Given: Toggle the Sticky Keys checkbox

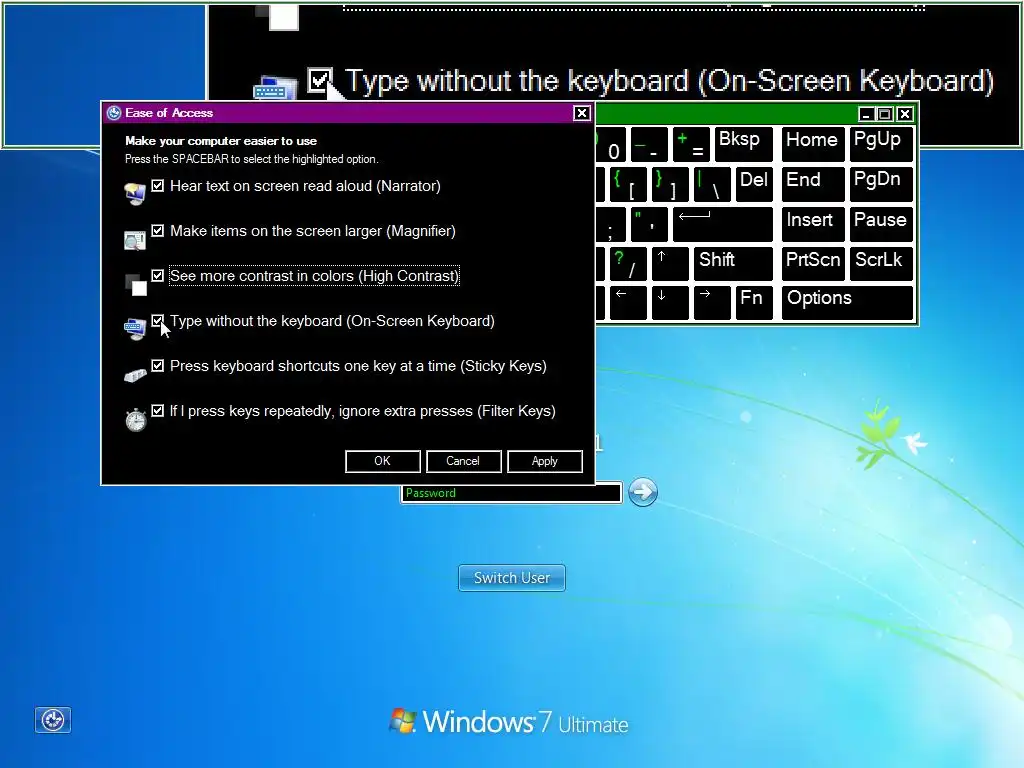Looking at the screenshot, I should pos(157,366).
